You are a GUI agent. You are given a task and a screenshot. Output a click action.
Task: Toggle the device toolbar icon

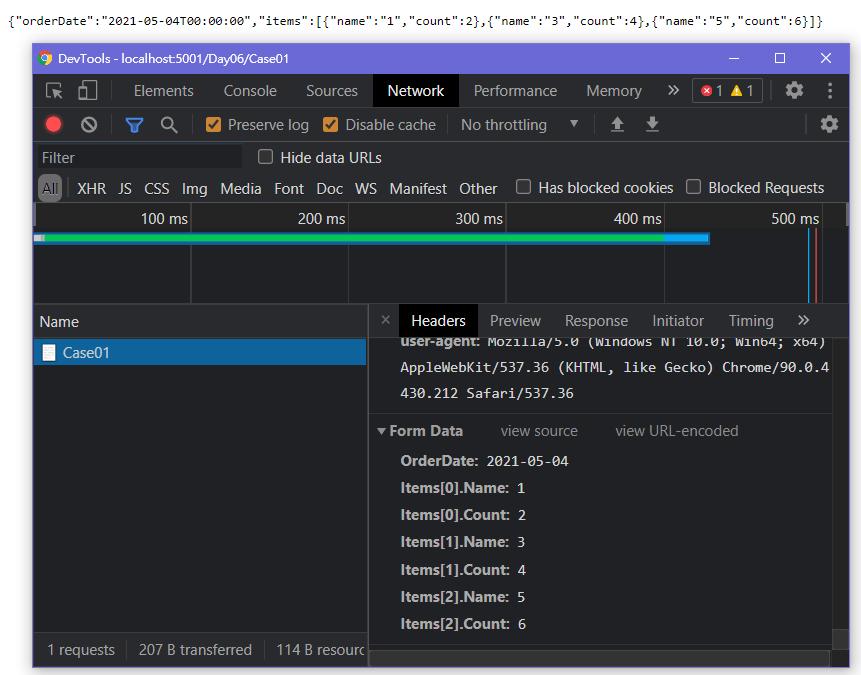[88, 91]
